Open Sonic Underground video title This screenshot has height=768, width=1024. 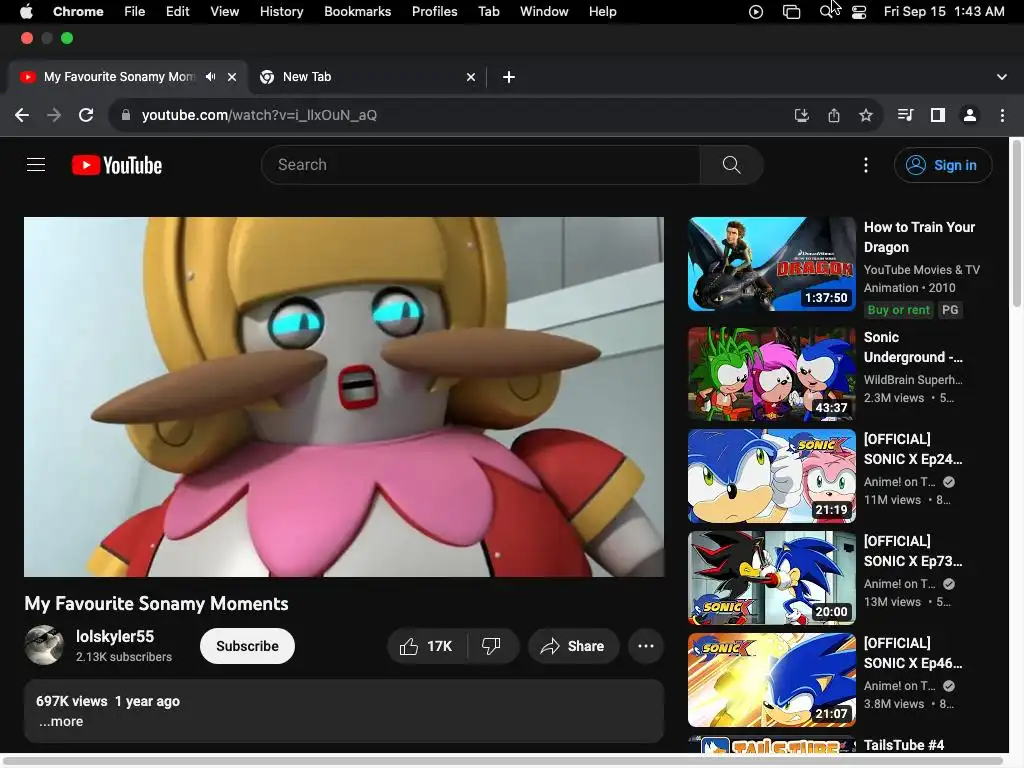[x=913, y=347]
